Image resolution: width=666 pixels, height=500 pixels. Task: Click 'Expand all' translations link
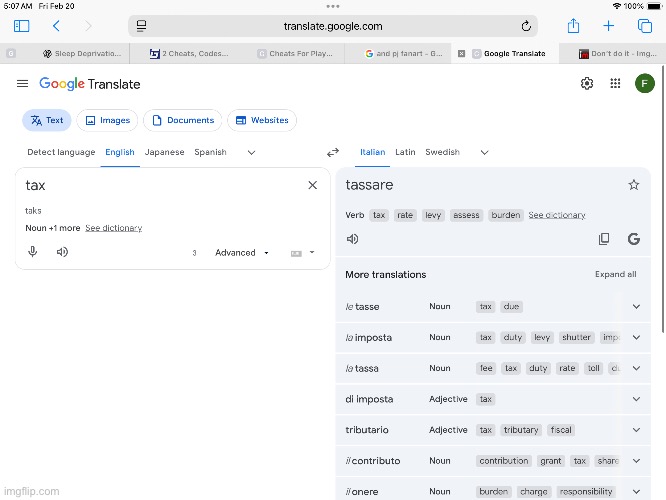[x=615, y=274]
